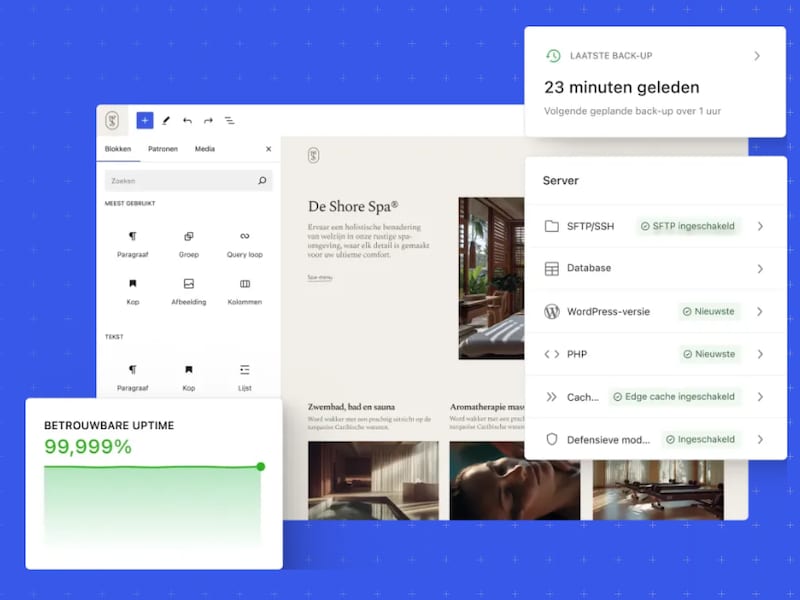
Task: Select the pencil edit tool
Action: (166, 121)
